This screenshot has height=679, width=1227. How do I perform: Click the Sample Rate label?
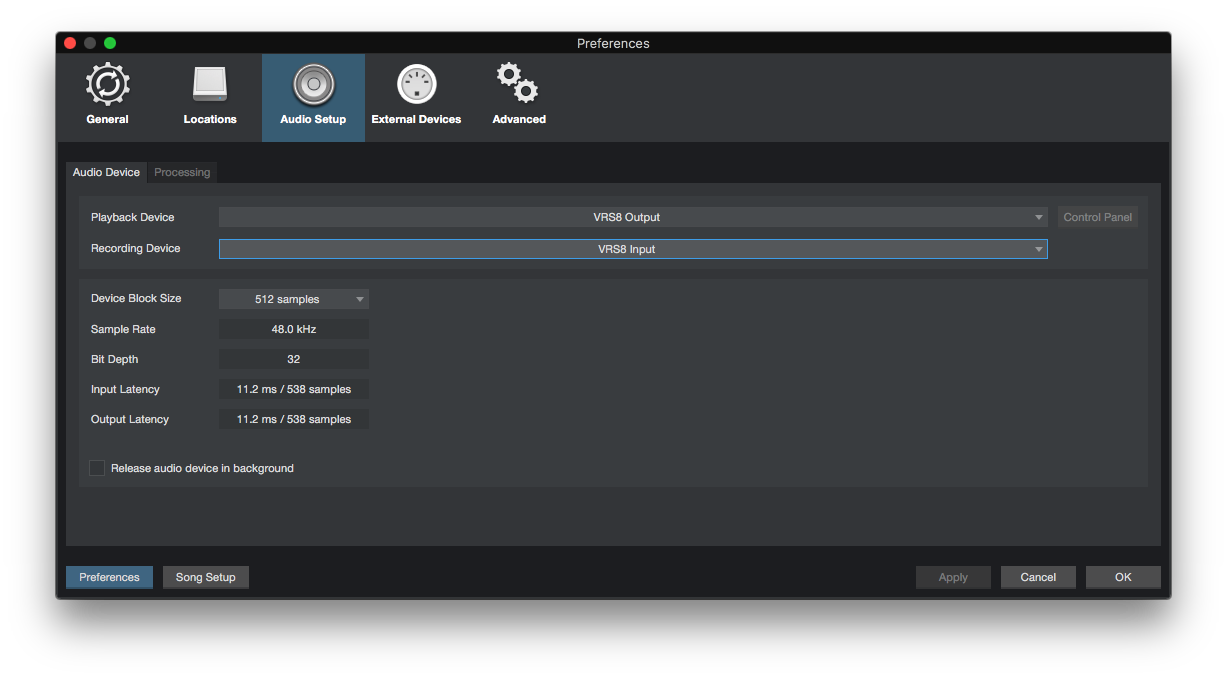pyautogui.click(x=123, y=329)
